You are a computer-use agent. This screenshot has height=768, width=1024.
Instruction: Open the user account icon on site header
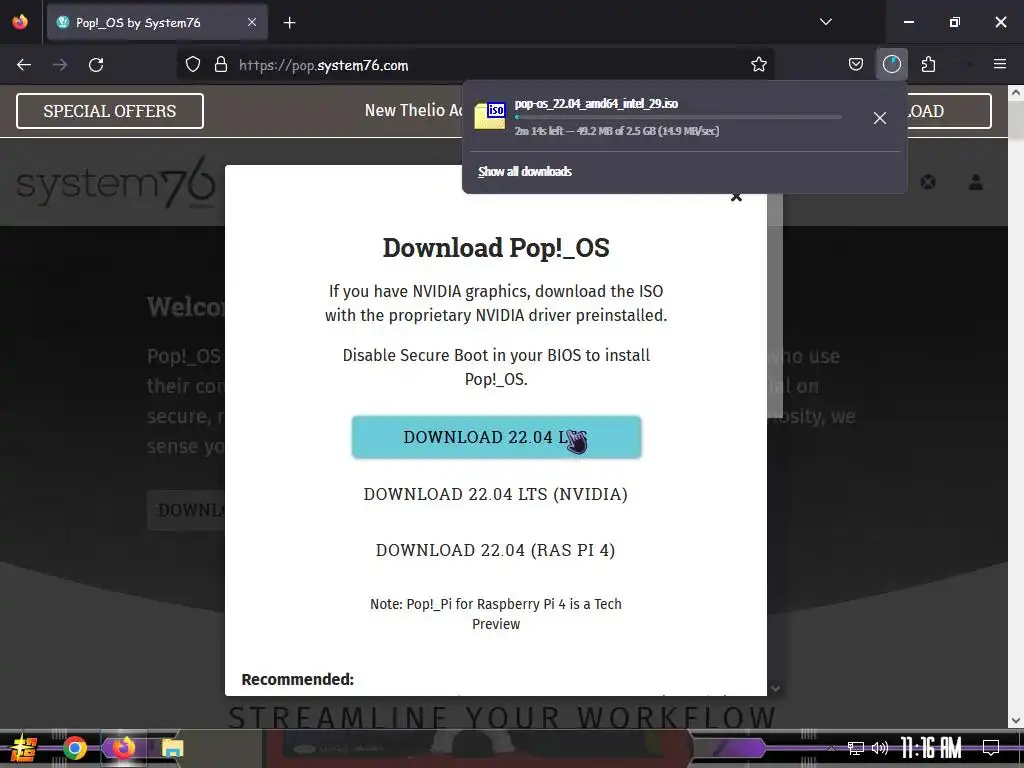976,182
